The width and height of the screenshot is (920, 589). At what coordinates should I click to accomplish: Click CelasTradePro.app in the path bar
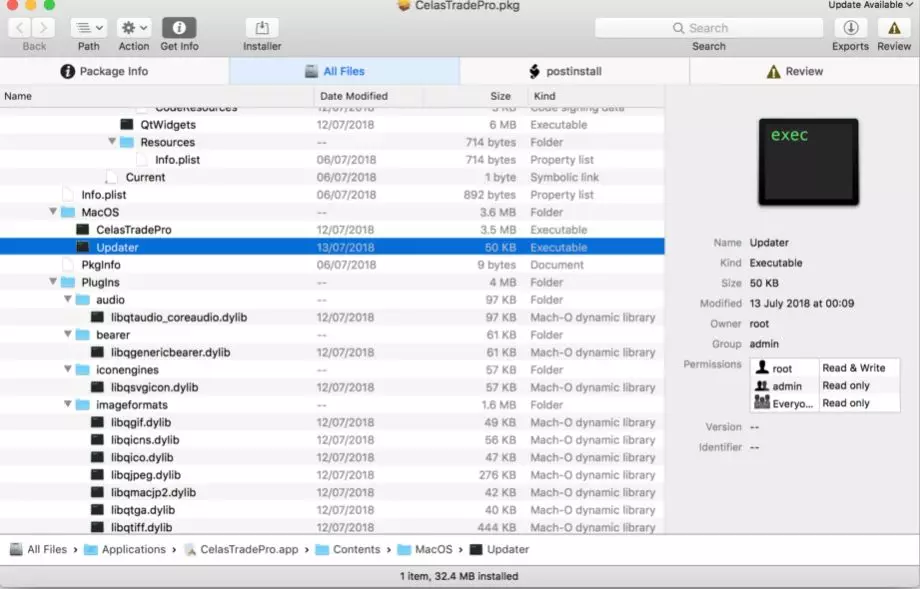(249, 549)
